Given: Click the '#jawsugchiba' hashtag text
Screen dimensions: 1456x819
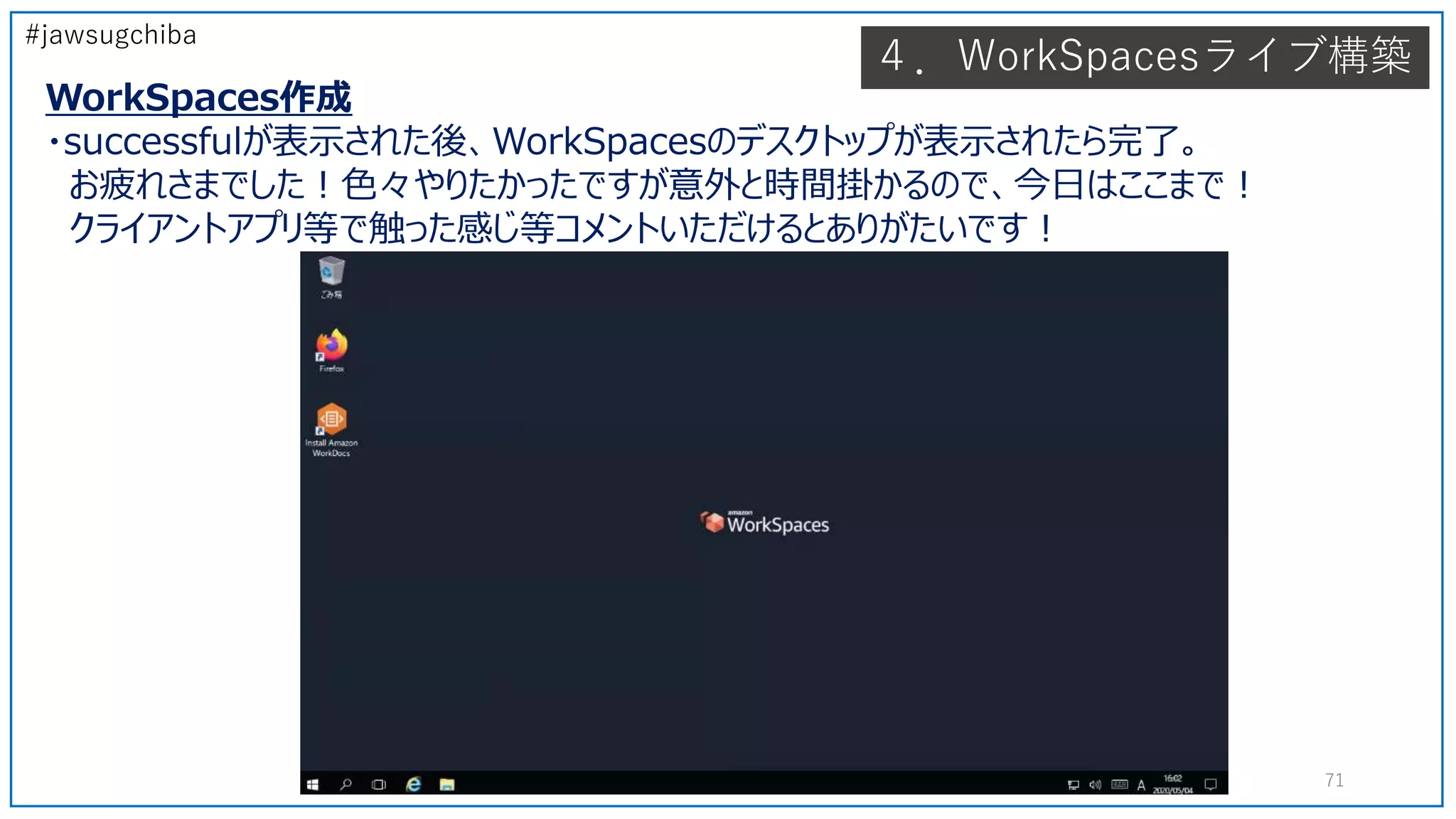Looking at the screenshot, I should pyautogui.click(x=111, y=35).
